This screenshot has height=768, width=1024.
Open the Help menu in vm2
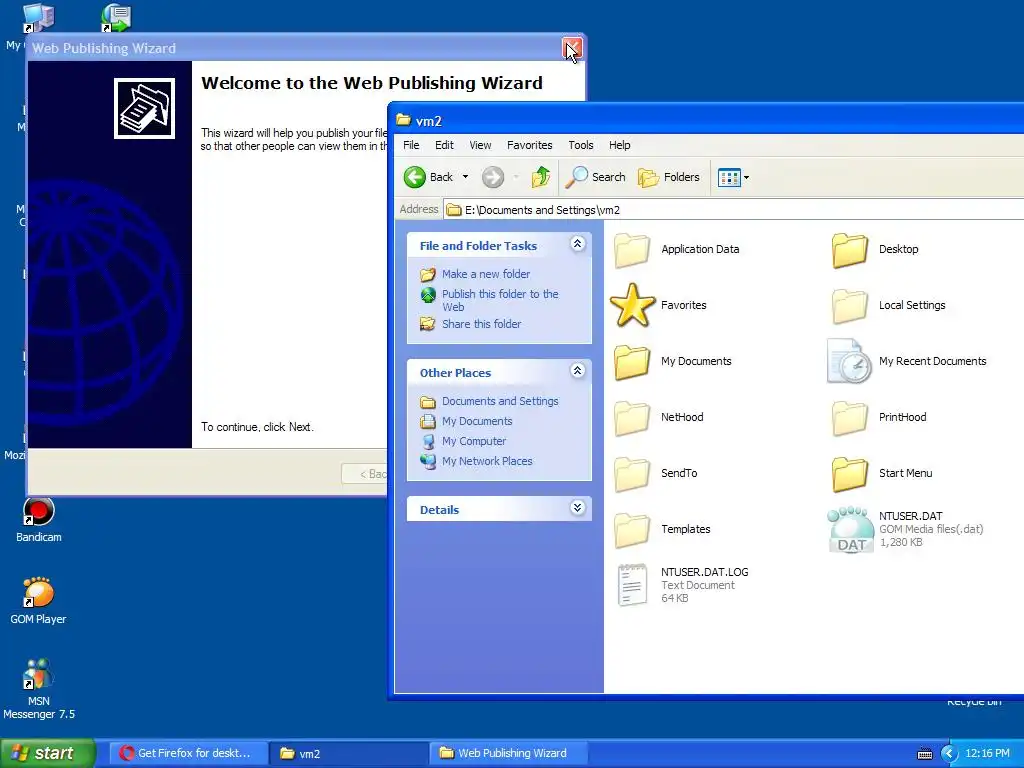point(620,145)
